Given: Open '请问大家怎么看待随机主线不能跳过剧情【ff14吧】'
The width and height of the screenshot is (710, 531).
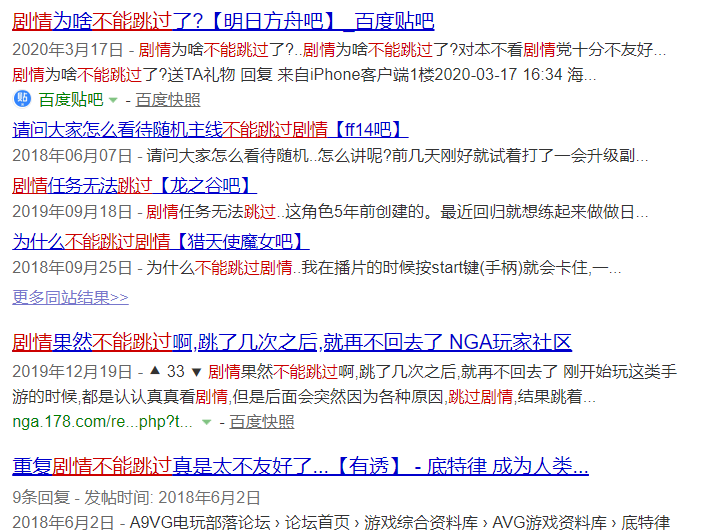Looking at the screenshot, I should [210, 129].
